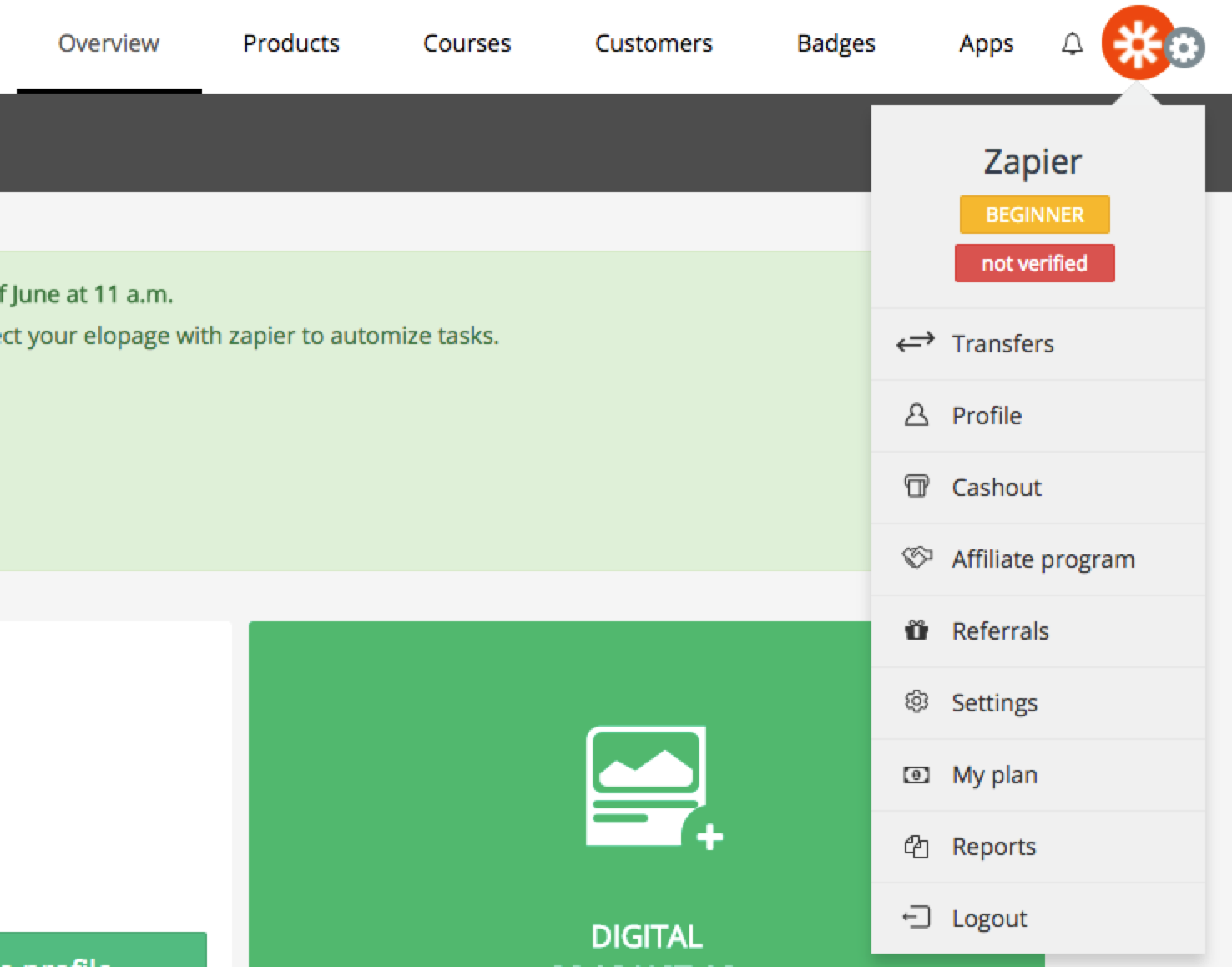This screenshot has width=1232, height=967.
Task: Click the partially visible green profile button
Action: (103, 950)
